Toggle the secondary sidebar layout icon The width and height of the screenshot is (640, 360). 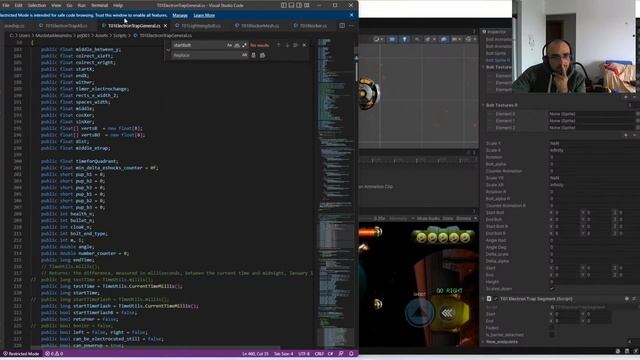(x=299, y=5)
